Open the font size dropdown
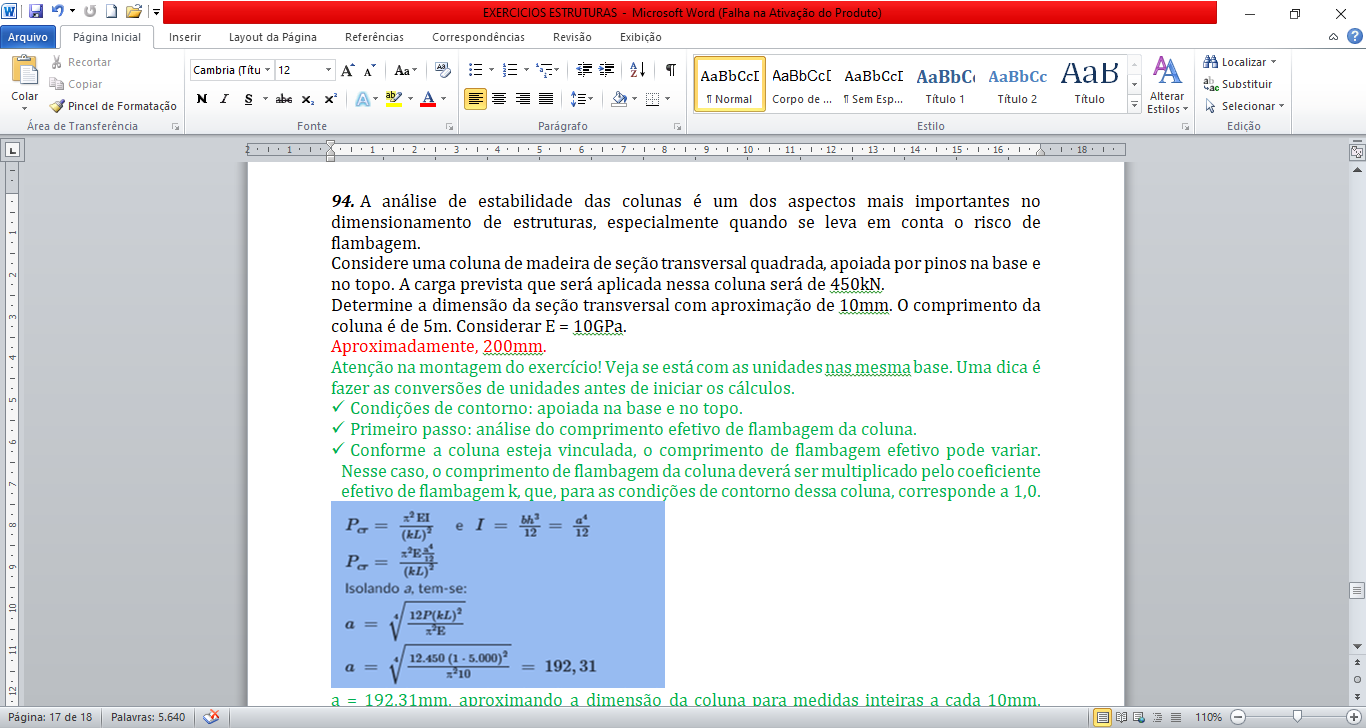This screenshot has width=1366, height=728. click(329, 70)
